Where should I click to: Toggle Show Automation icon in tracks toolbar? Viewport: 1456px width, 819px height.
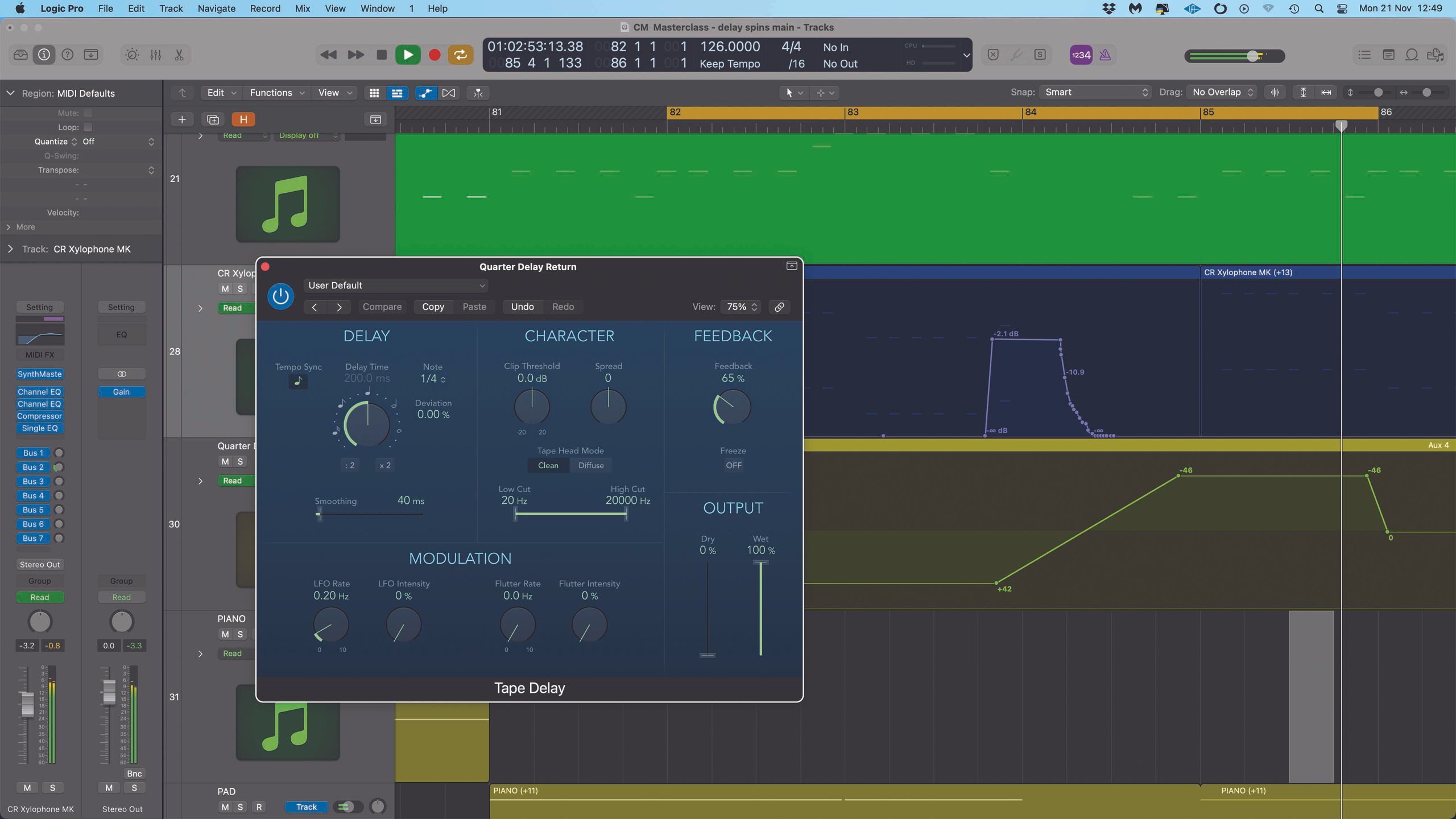tap(425, 93)
